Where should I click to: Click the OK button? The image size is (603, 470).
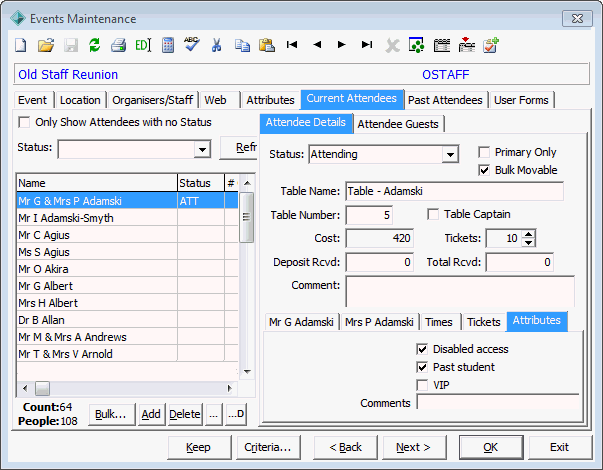point(491,447)
